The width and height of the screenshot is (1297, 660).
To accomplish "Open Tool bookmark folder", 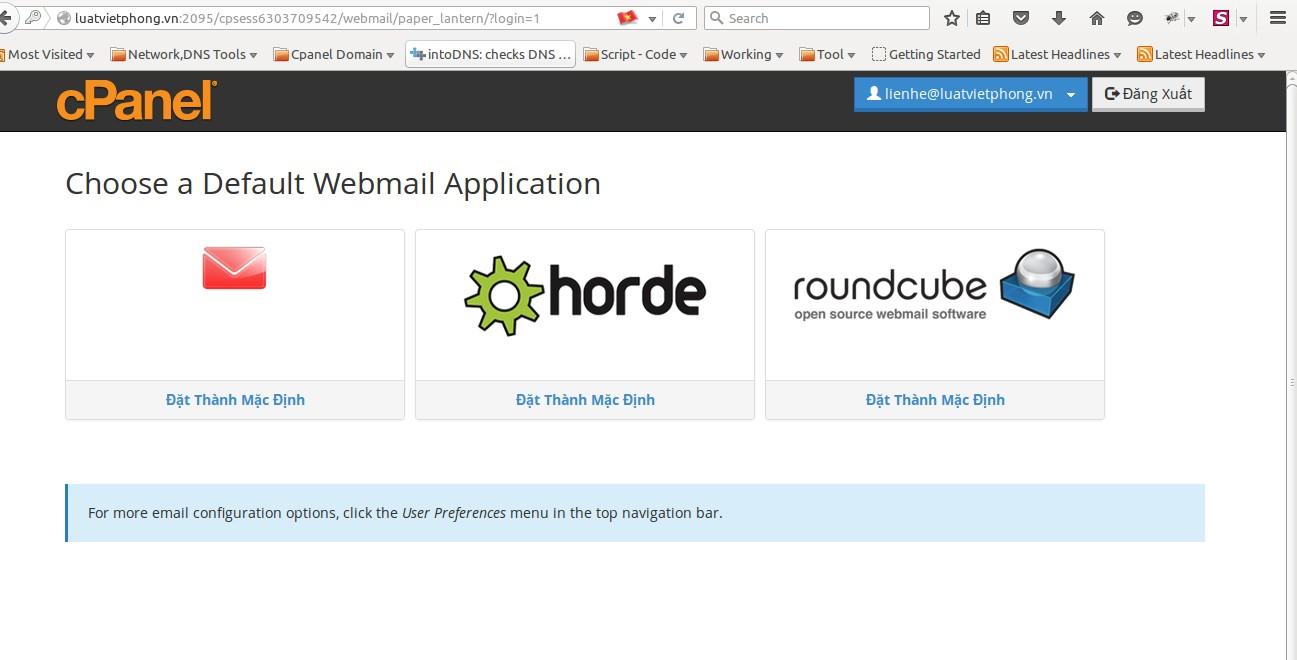I will click(828, 54).
